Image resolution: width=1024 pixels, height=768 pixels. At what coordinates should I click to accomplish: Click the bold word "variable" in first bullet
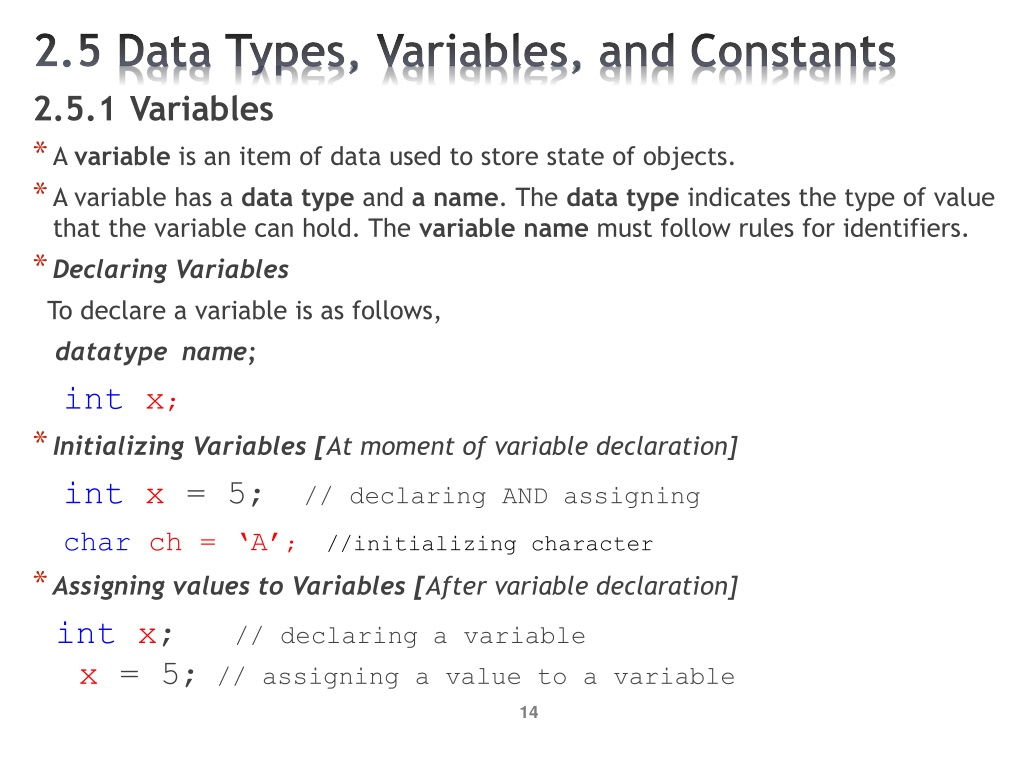pos(122,157)
